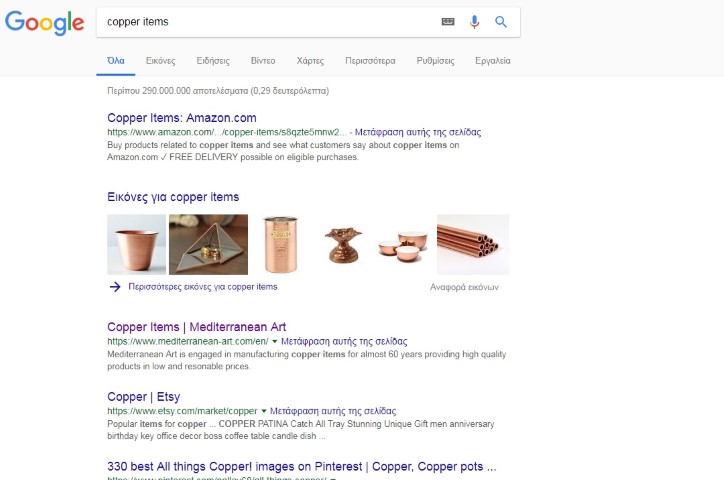
Task: Click the Google logo
Action: click(44, 22)
